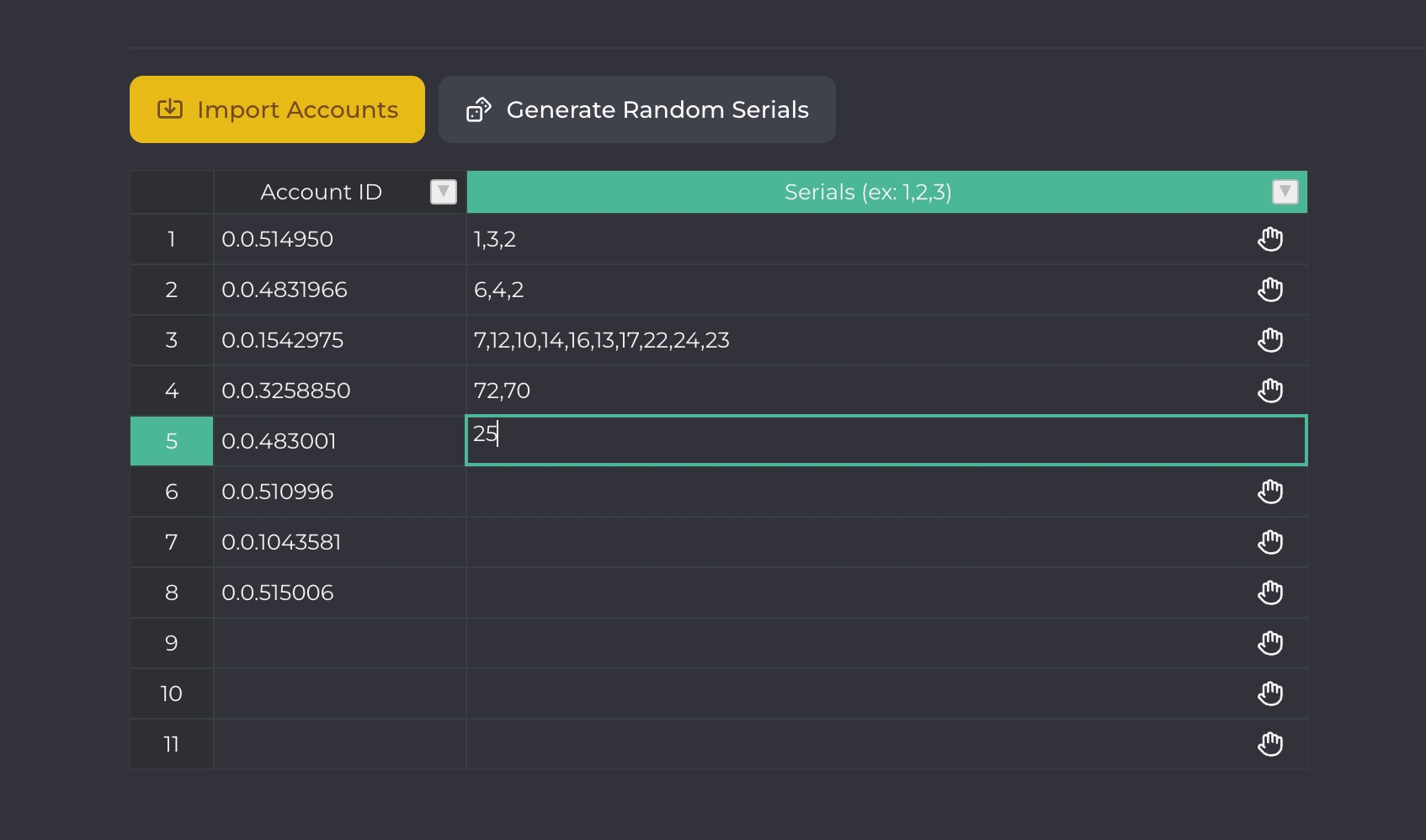This screenshot has height=840, width=1426.
Task: Click Generate Random Serials button
Action: click(x=636, y=109)
